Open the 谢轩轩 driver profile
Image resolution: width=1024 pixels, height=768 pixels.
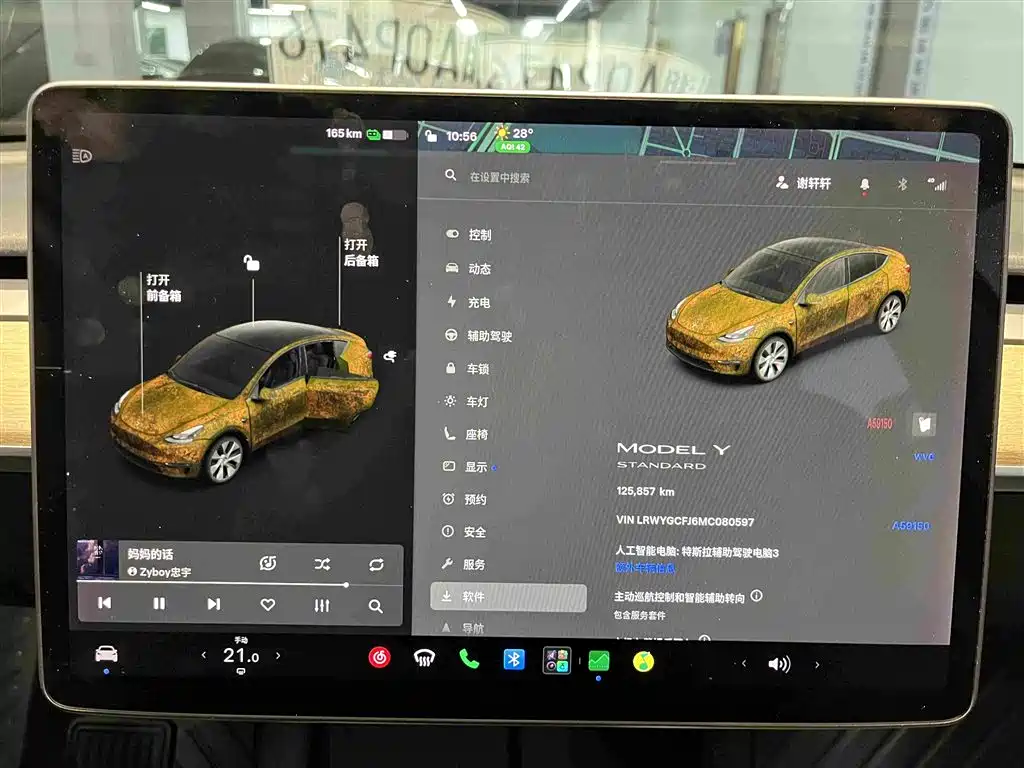[x=803, y=184]
